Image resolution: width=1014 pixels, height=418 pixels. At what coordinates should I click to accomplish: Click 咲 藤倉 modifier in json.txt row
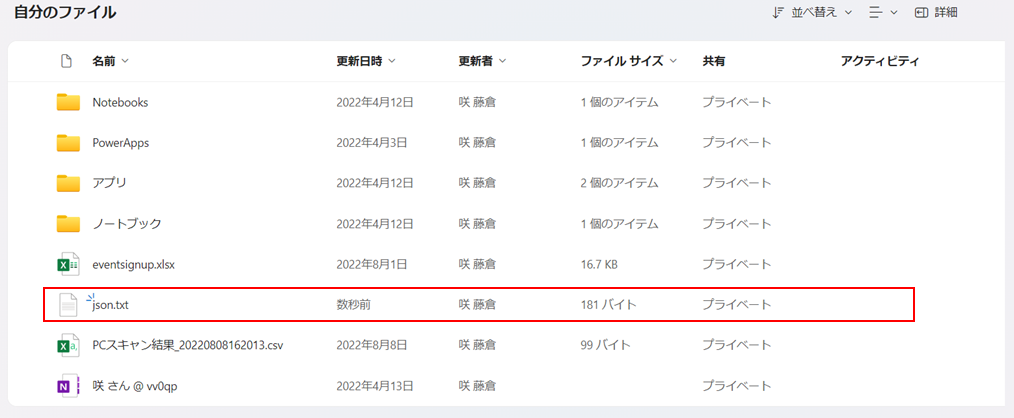[477, 305]
